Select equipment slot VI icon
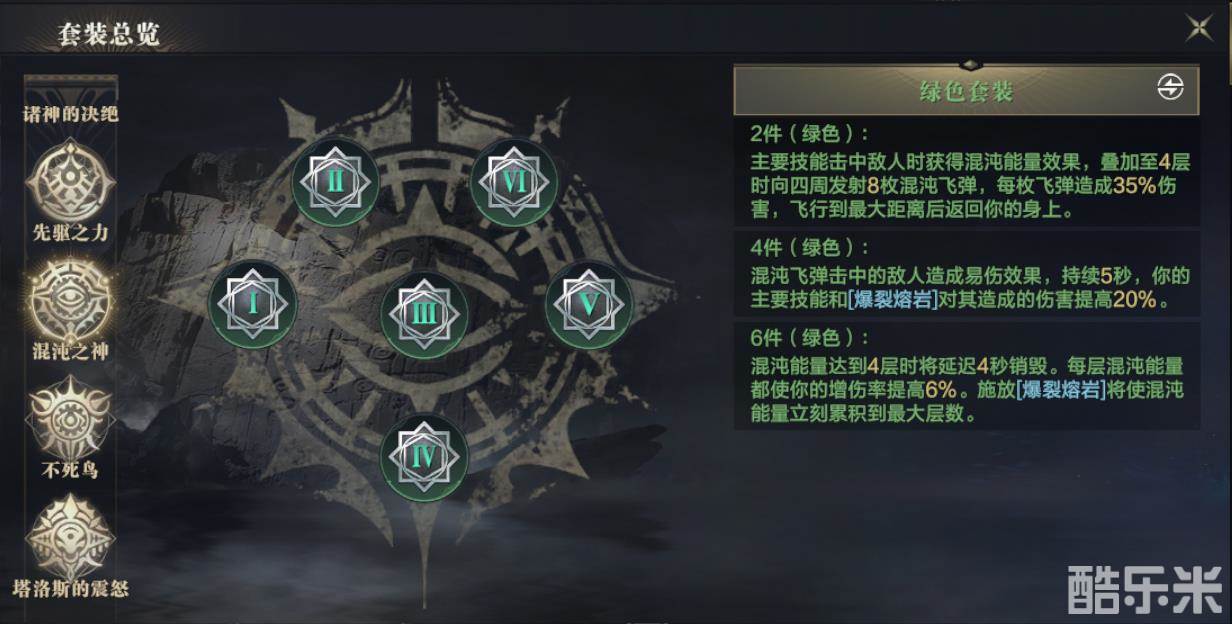The height and width of the screenshot is (624, 1232). click(513, 181)
